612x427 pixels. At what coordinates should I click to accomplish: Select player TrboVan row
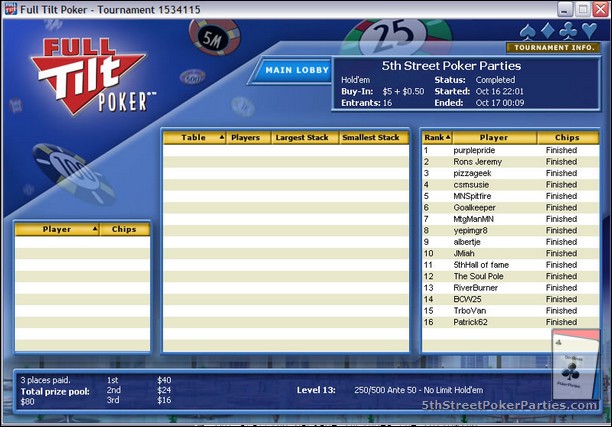(511, 311)
